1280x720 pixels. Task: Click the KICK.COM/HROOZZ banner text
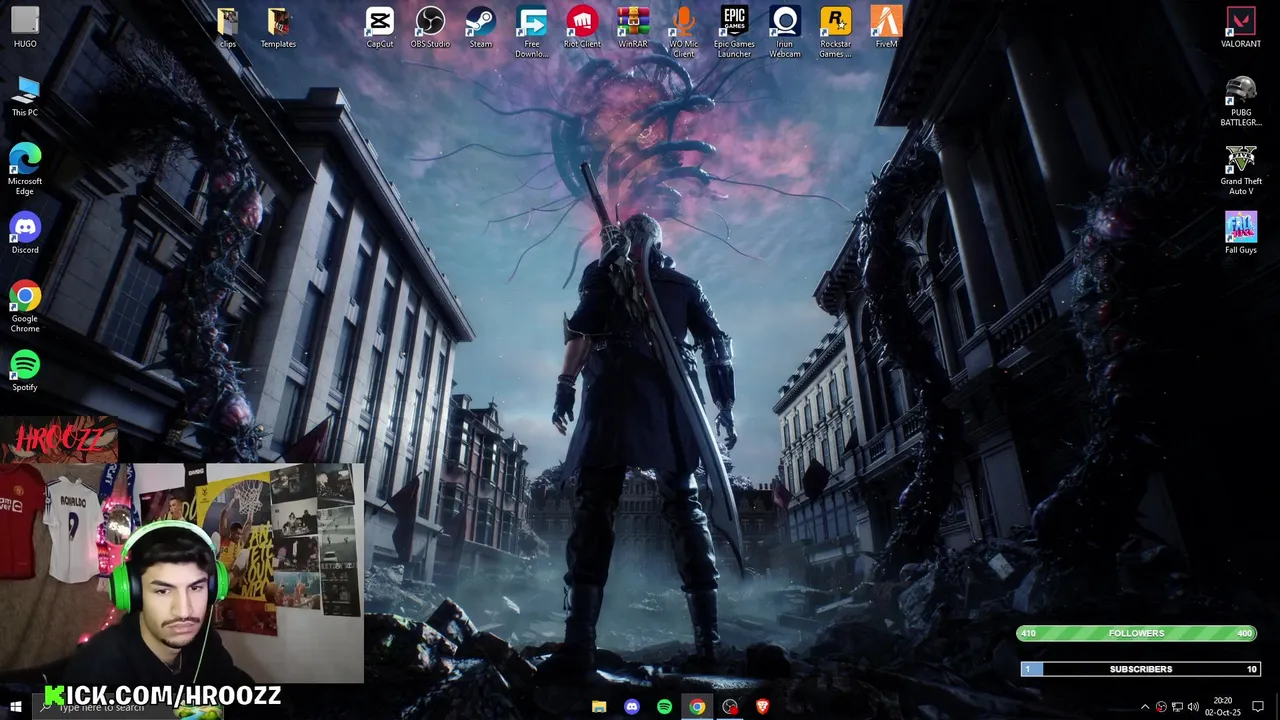point(163,696)
